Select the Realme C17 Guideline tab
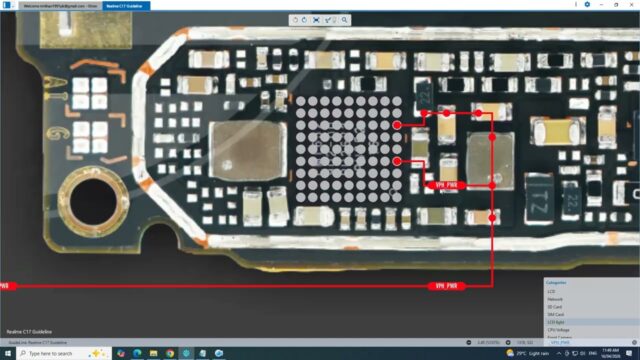Image resolution: width=640 pixels, height=360 pixels. pos(126,6)
